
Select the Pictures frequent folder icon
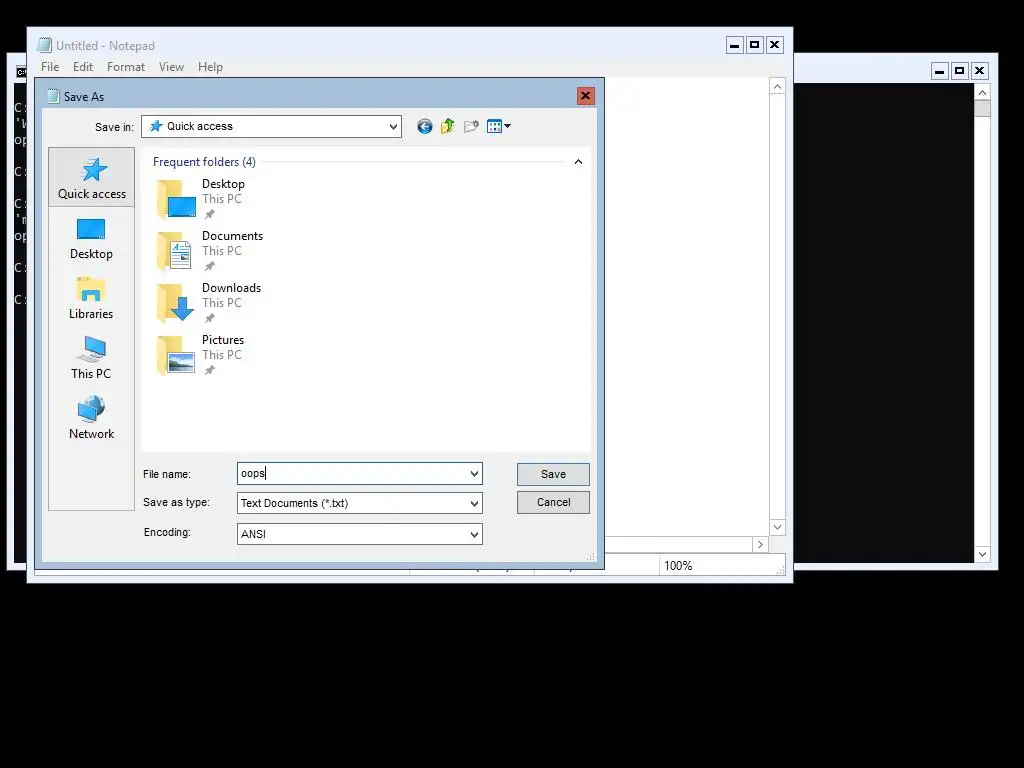click(x=176, y=355)
